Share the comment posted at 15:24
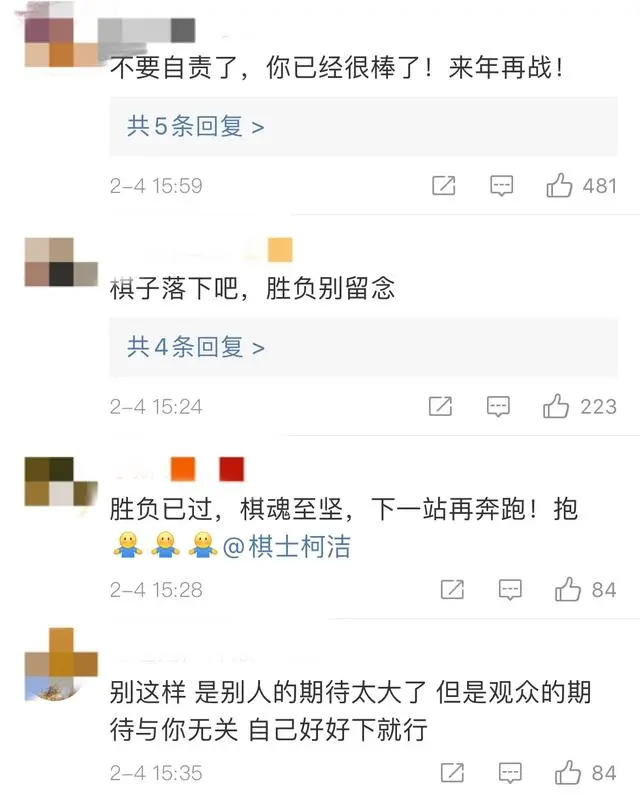Viewport: 640px width, 800px height. coord(440,407)
